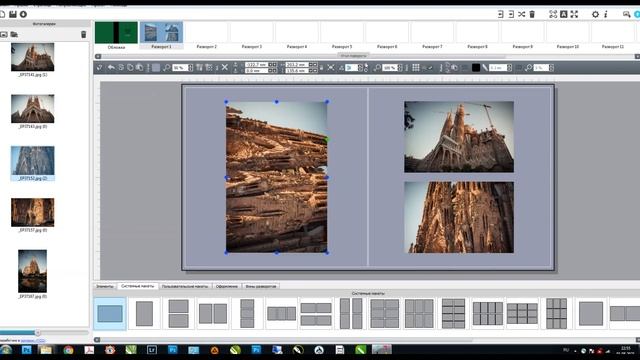Open the Оформление tab

click(x=227, y=286)
